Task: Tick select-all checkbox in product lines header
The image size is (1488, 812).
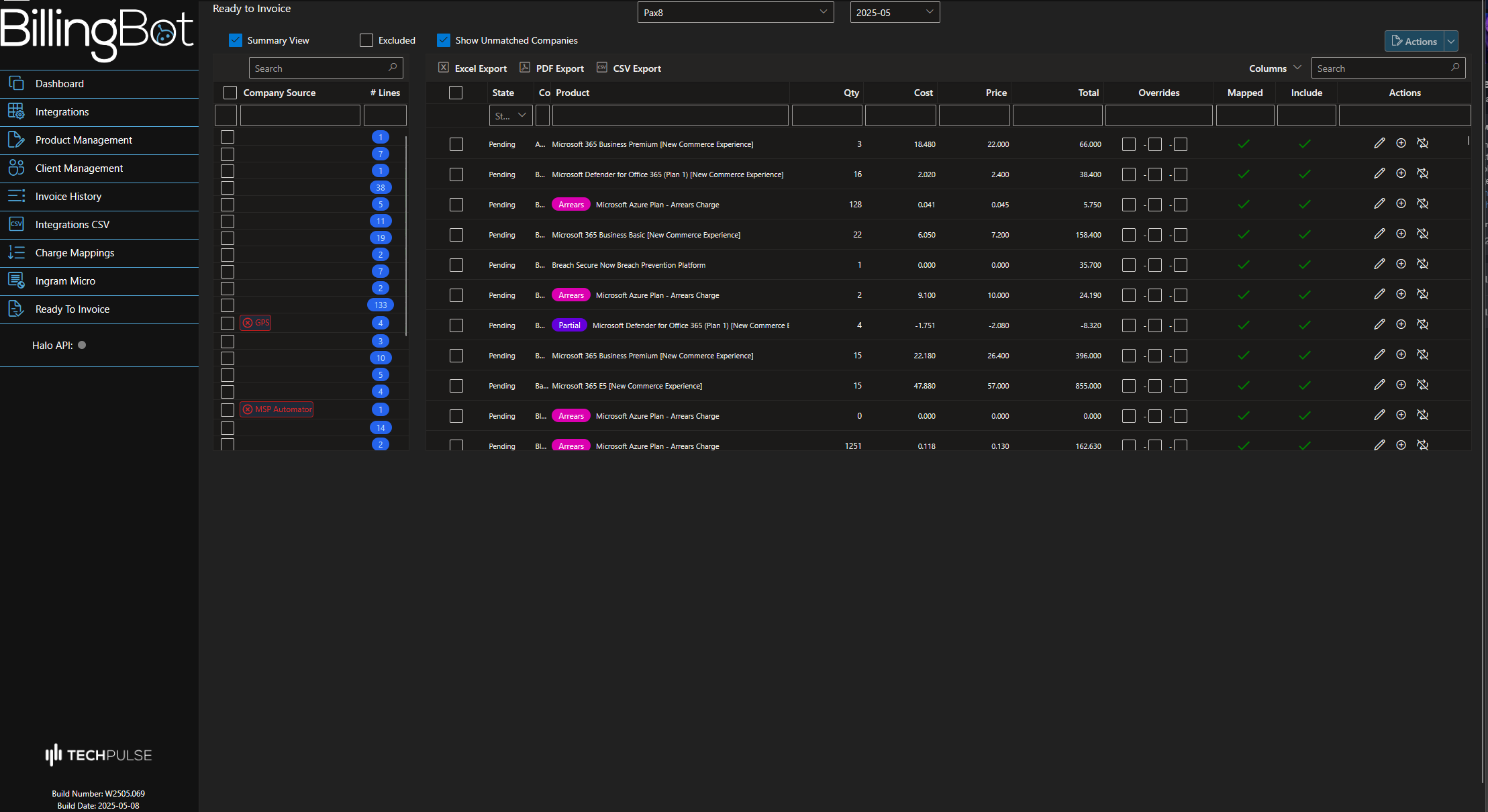Action: point(456,93)
